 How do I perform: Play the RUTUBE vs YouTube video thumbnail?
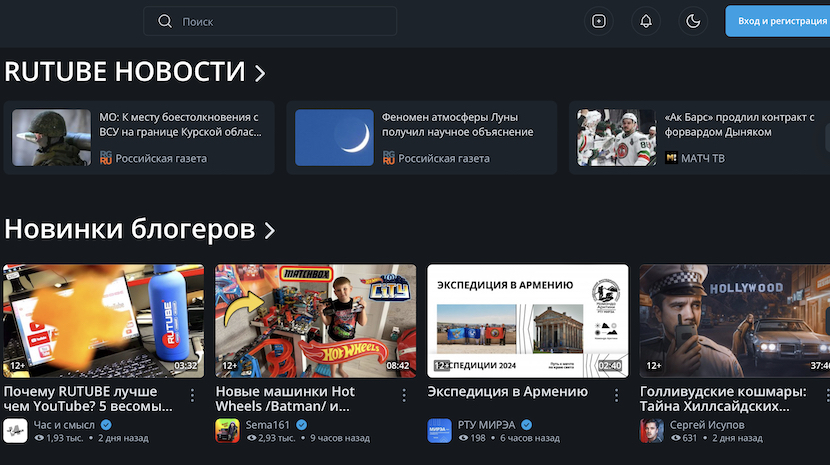pyautogui.click(x=104, y=321)
